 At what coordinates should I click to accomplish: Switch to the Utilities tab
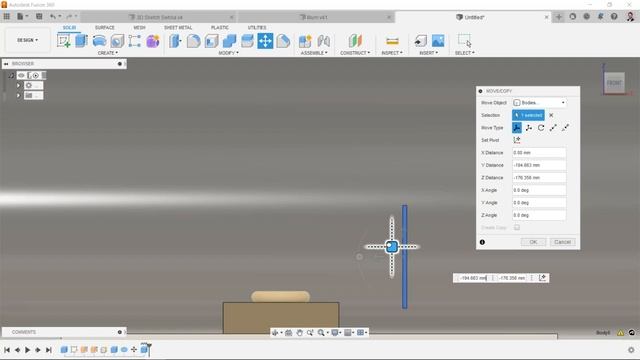pyautogui.click(x=257, y=27)
